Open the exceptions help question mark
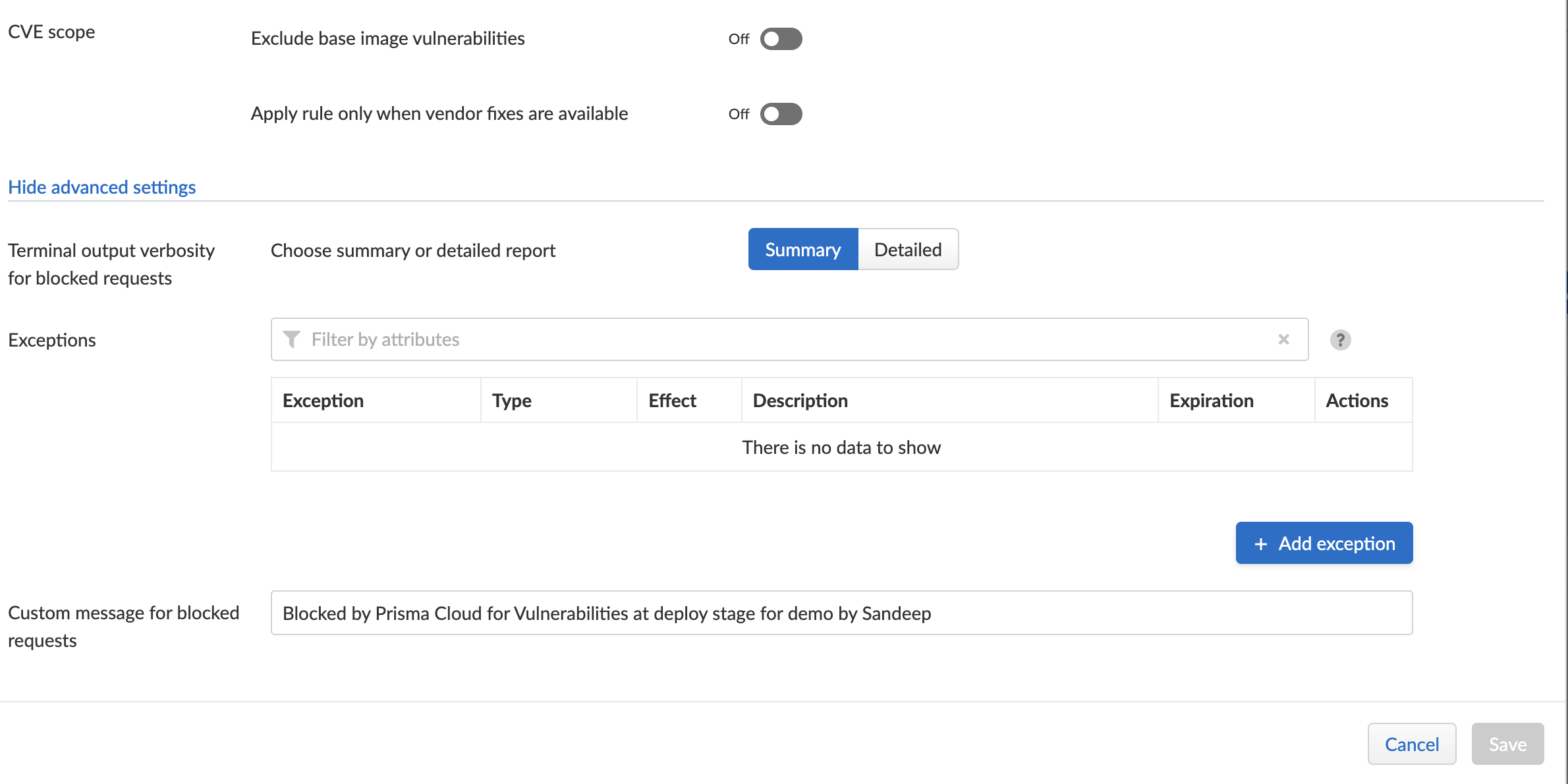 tap(1340, 340)
